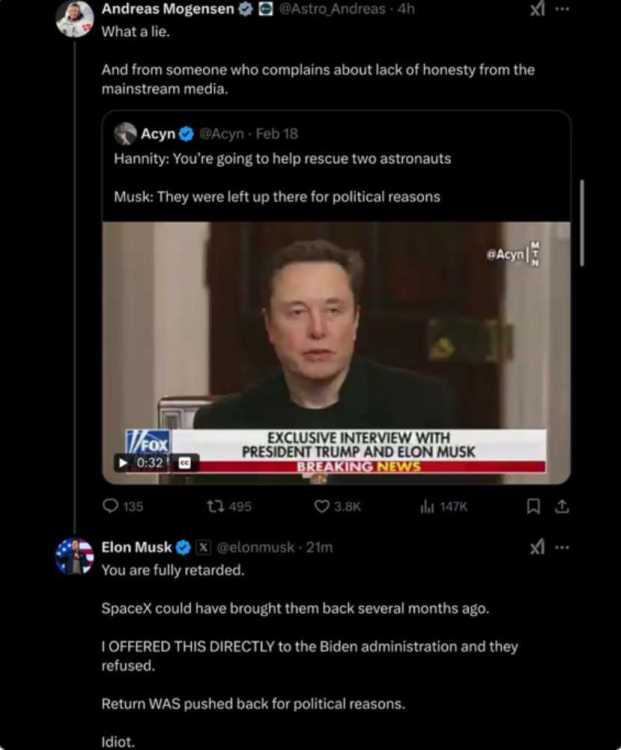Open Andreas Mogensen's profile picture

click(74, 20)
